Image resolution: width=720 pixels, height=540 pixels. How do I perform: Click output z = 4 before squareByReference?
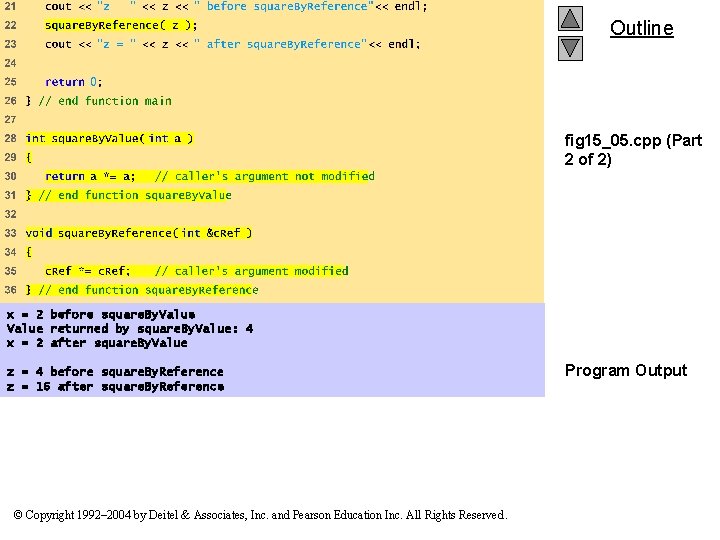coord(115,371)
